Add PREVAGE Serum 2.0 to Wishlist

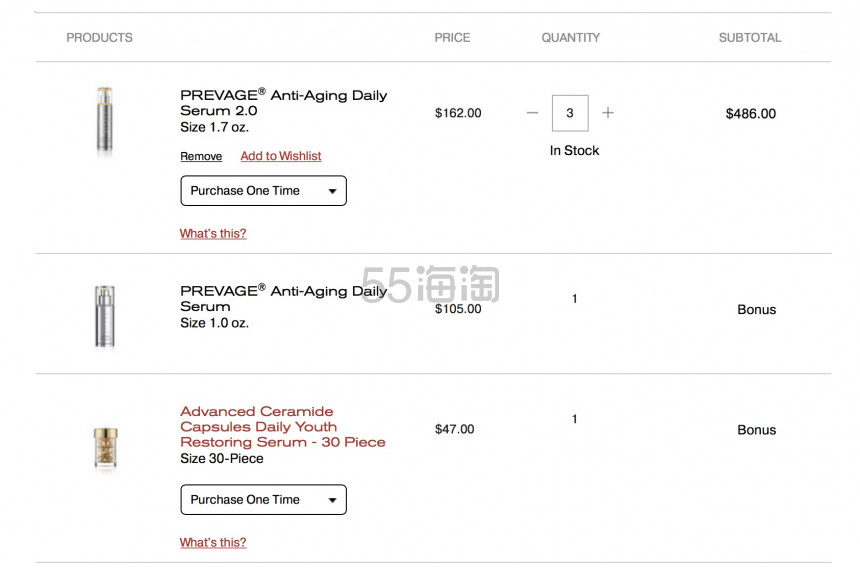[281, 156]
